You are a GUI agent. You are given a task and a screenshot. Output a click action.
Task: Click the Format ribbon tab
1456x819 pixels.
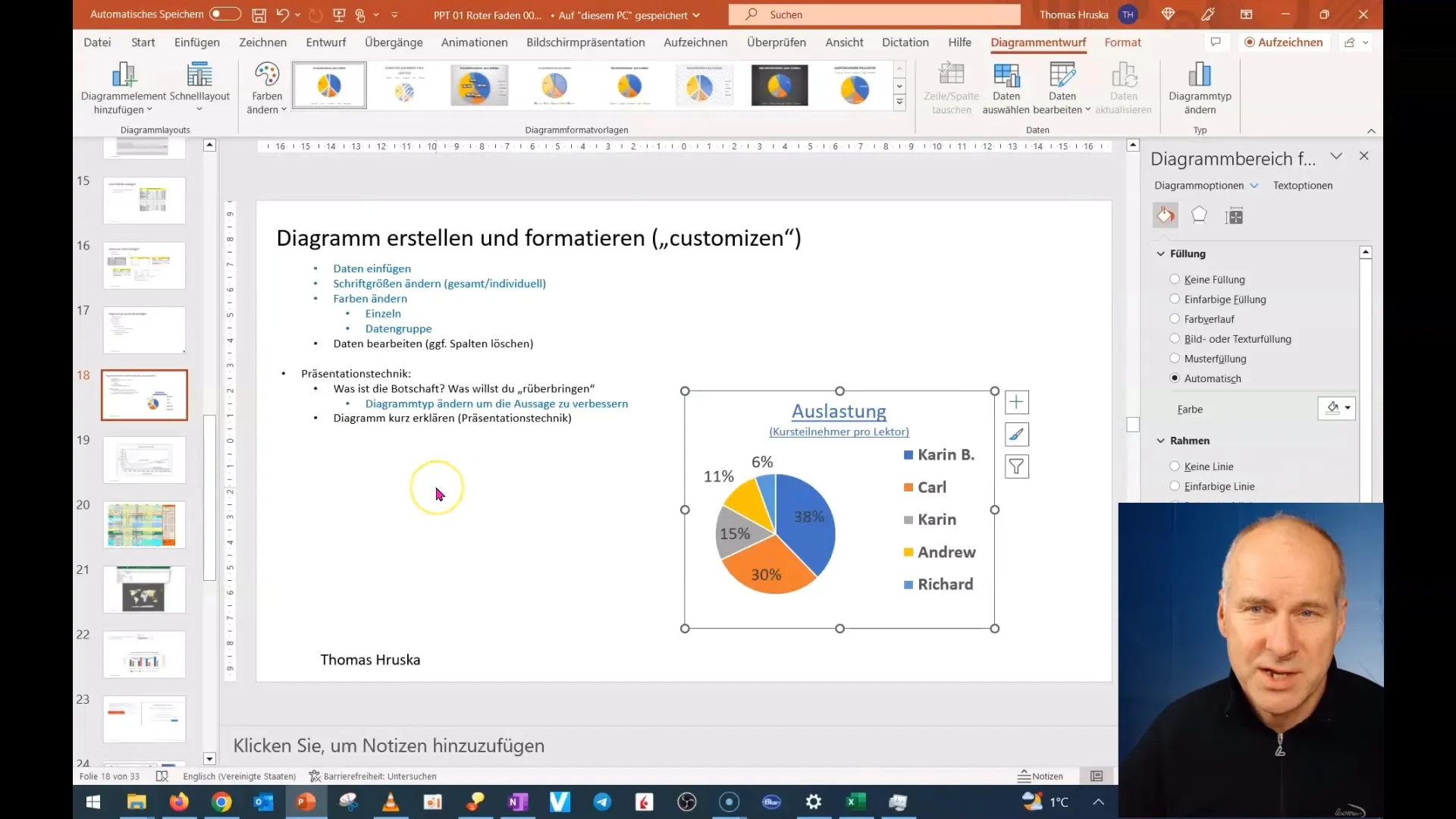[1122, 42]
